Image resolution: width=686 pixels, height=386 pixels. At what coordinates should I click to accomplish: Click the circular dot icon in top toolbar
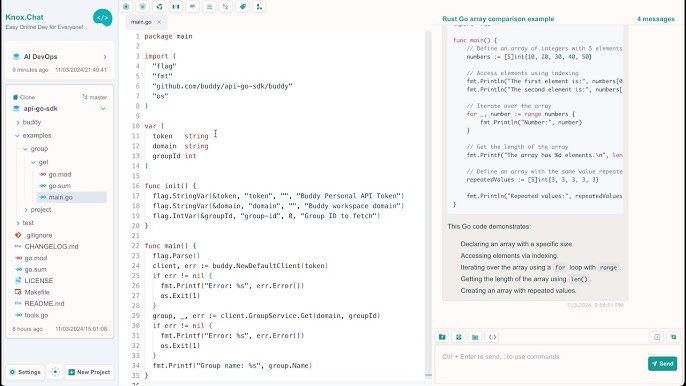(x=126, y=7)
